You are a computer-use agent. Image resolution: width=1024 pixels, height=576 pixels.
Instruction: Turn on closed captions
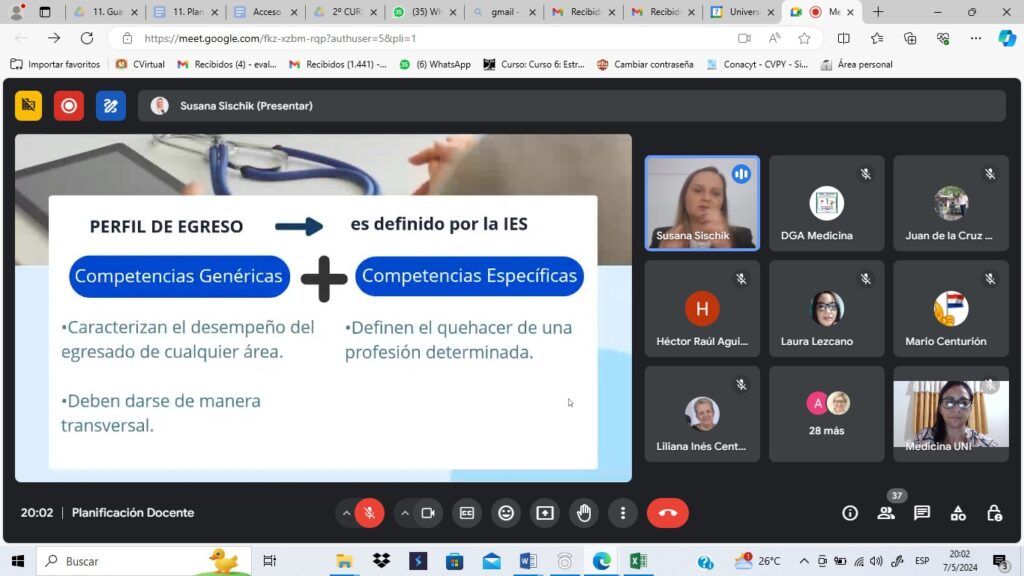pyautogui.click(x=467, y=513)
